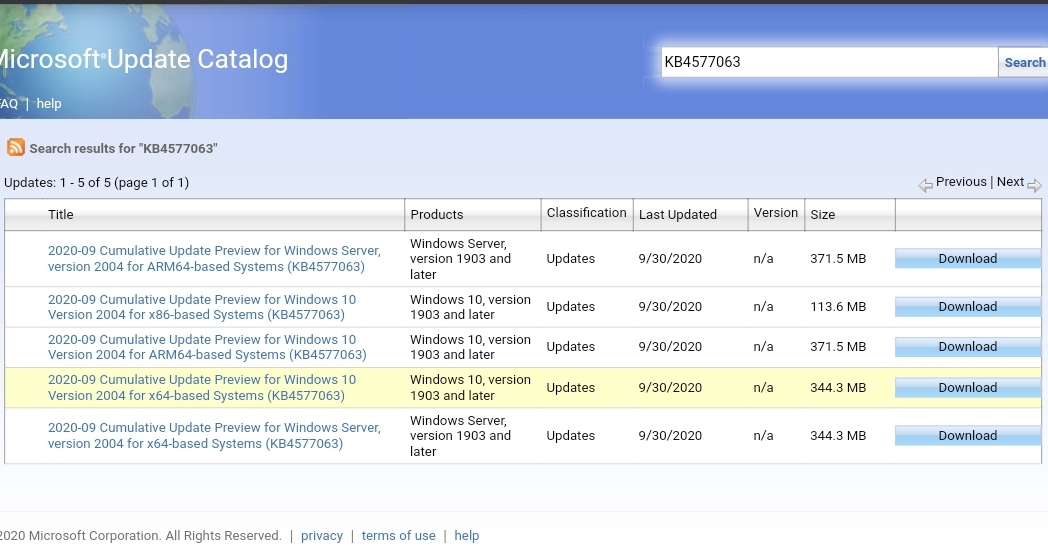
Task: Sort by Size column header
Action: [x=823, y=215]
